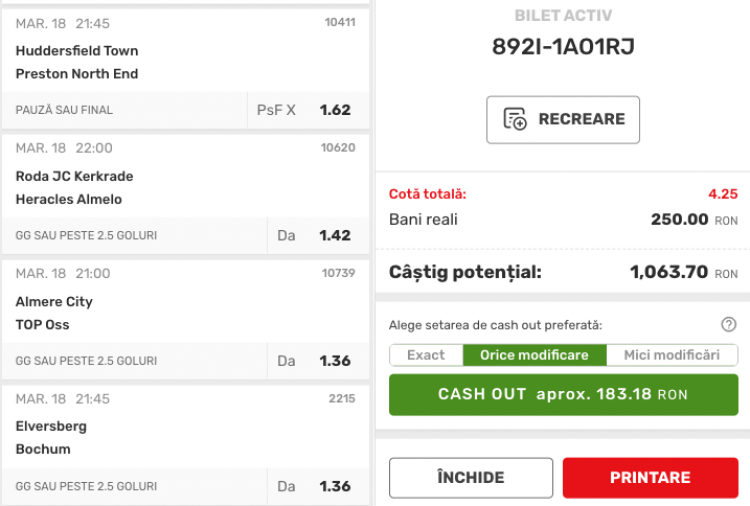Select the Exact cash out setting

point(426,355)
